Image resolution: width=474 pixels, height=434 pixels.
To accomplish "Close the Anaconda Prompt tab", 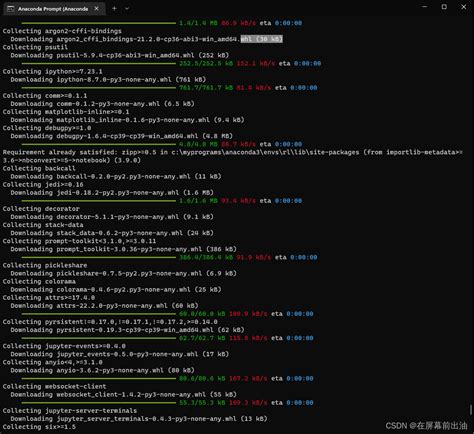I will 96,9.
